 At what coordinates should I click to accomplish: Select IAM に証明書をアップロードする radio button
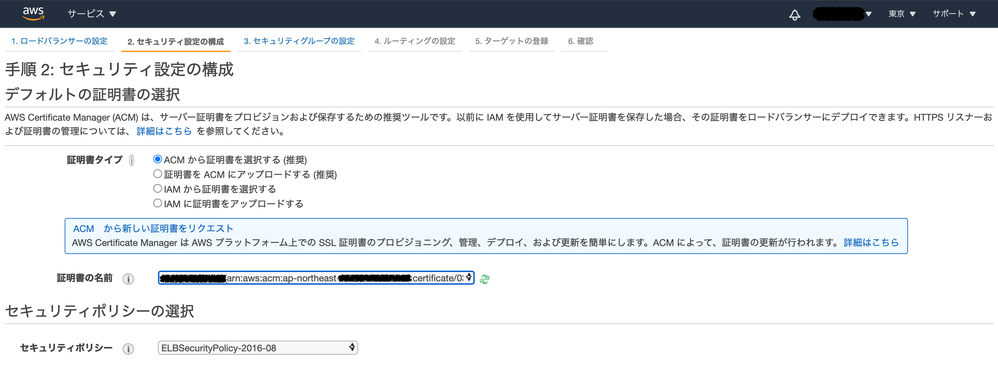coord(157,204)
